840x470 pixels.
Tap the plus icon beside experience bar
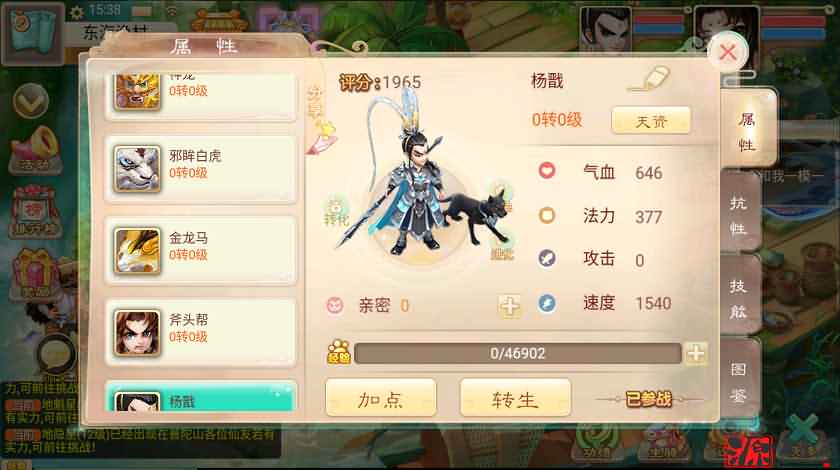click(695, 353)
